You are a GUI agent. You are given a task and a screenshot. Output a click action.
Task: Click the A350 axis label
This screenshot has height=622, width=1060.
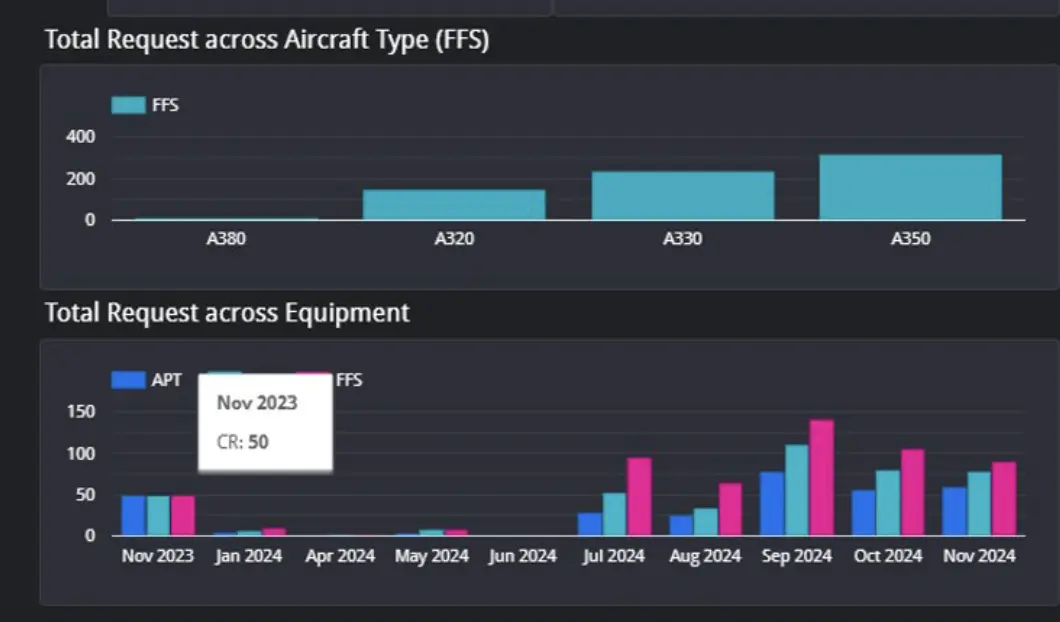pyautogui.click(x=911, y=239)
